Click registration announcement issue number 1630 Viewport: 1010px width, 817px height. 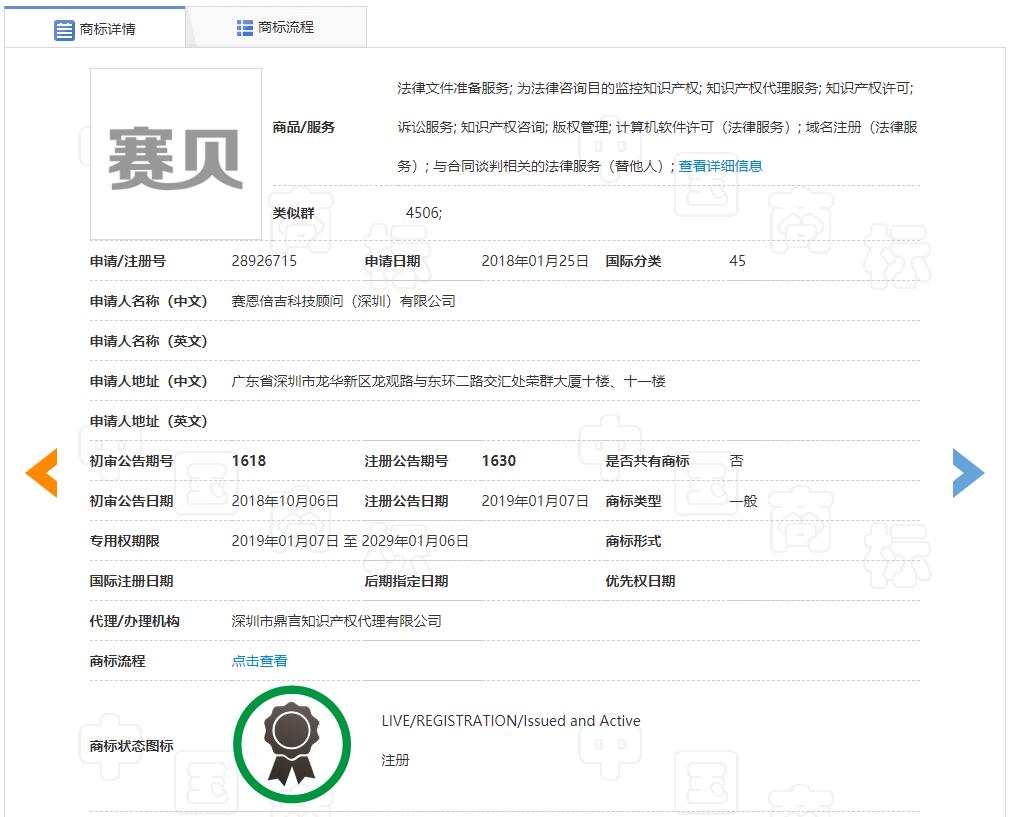499,461
